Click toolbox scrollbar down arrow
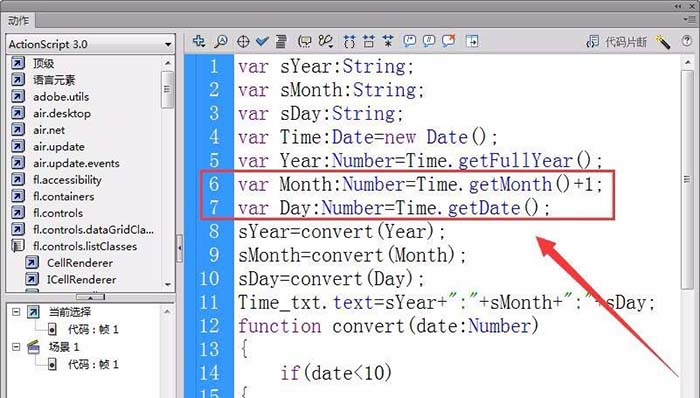Viewport: 700px width, 398px height. pos(168,284)
